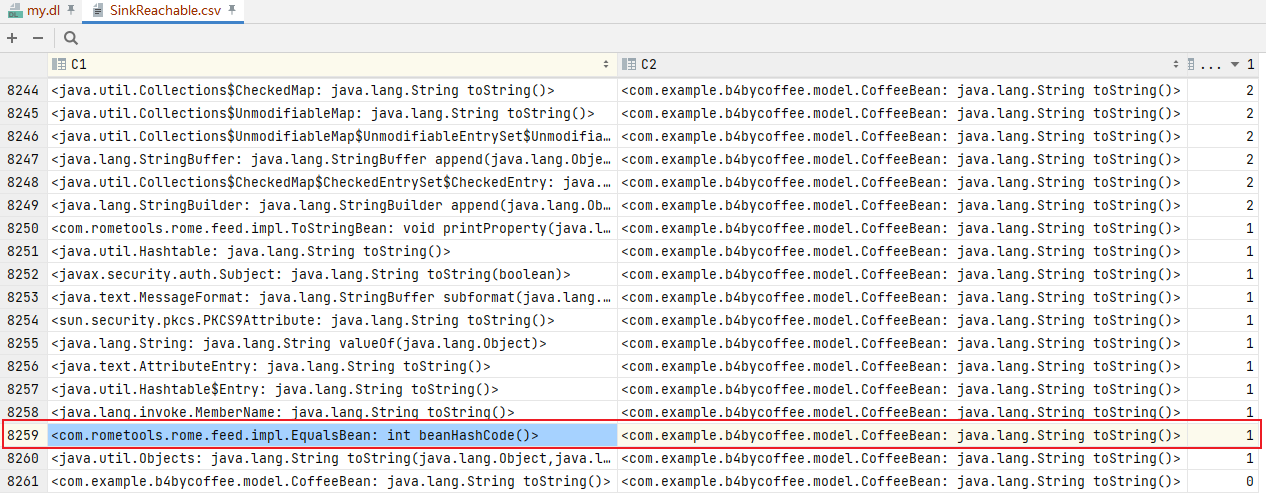Select row number 8250

click(x=24, y=228)
